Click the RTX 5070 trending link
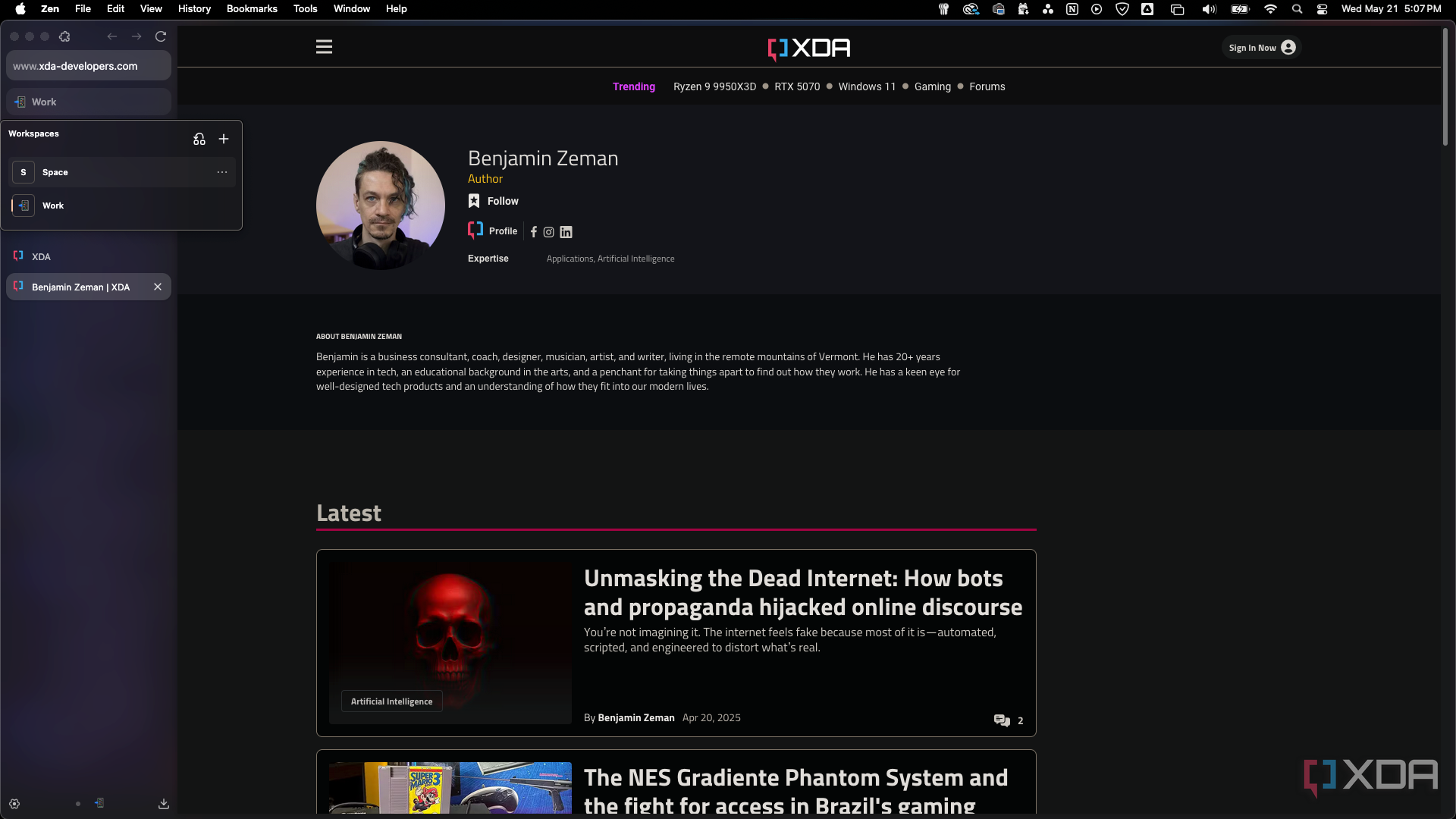Viewport: 1456px width, 819px height. [x=797, y=86]
